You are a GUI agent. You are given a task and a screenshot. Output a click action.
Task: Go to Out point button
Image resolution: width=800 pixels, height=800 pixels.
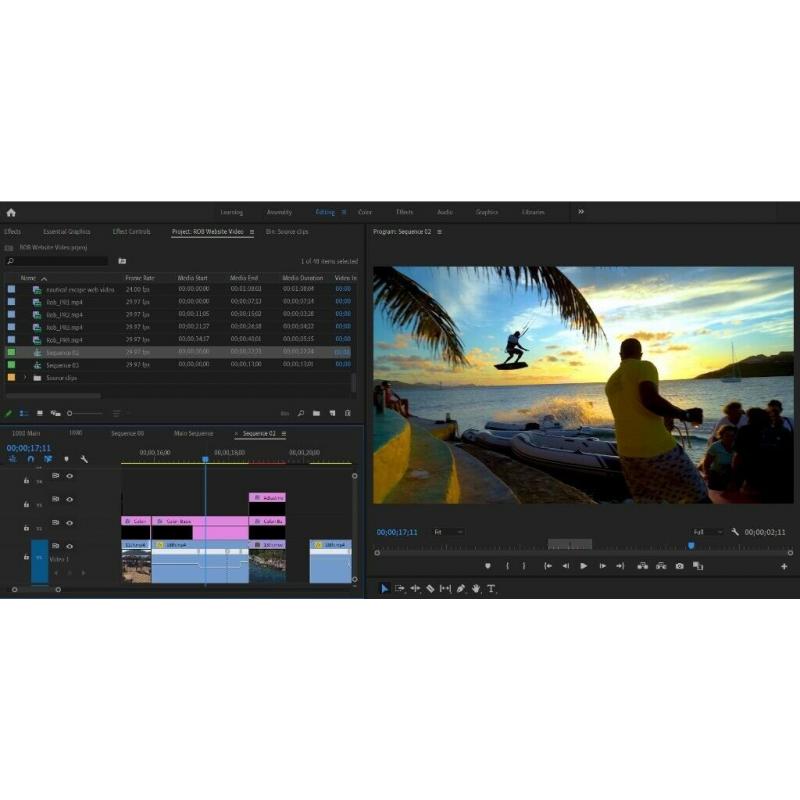(620, 566)
